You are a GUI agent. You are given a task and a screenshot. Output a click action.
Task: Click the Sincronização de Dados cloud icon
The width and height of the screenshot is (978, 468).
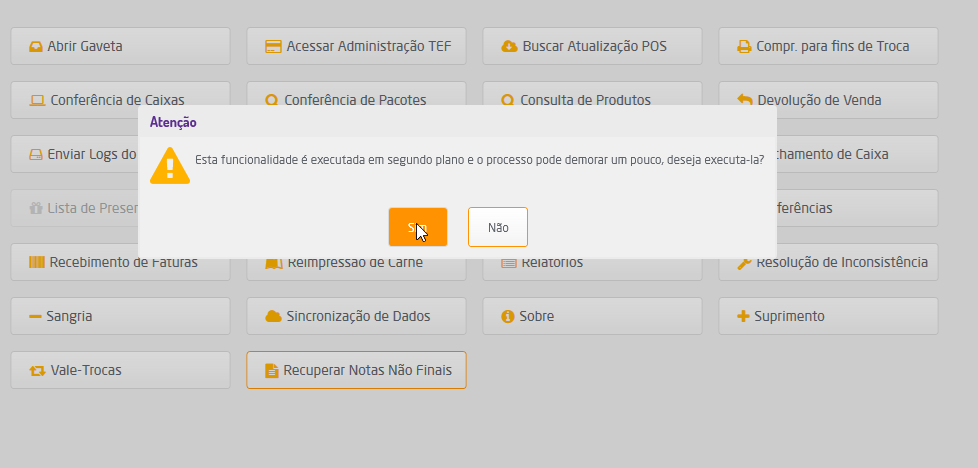272,316
